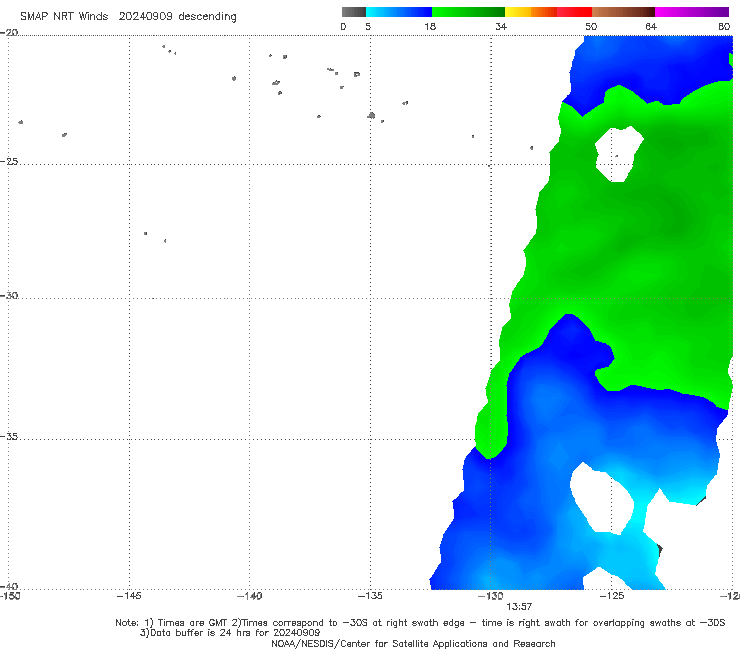Click the '-125' longitude axis label
Image resolution: width=740 pixels, height=650 pixels.
pos(612,596)
